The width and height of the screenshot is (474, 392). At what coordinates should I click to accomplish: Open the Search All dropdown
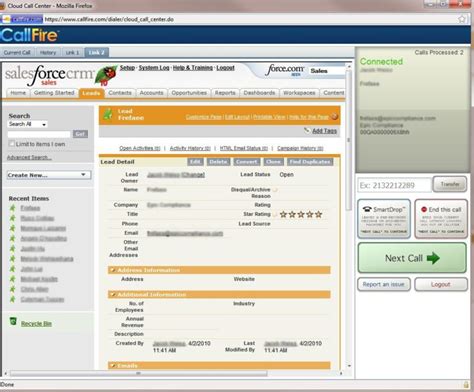pyautogui.click(x=28, y=124)
